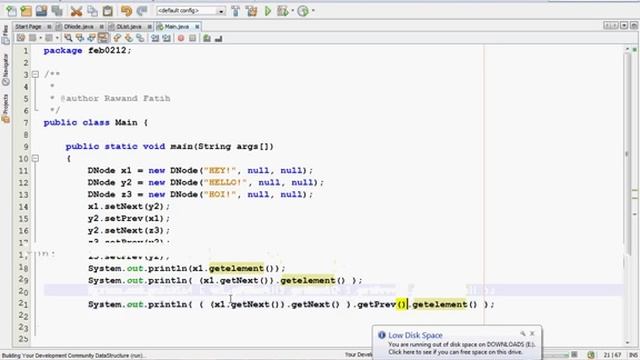Click the New Project toolbar icon

coord(26,11)
